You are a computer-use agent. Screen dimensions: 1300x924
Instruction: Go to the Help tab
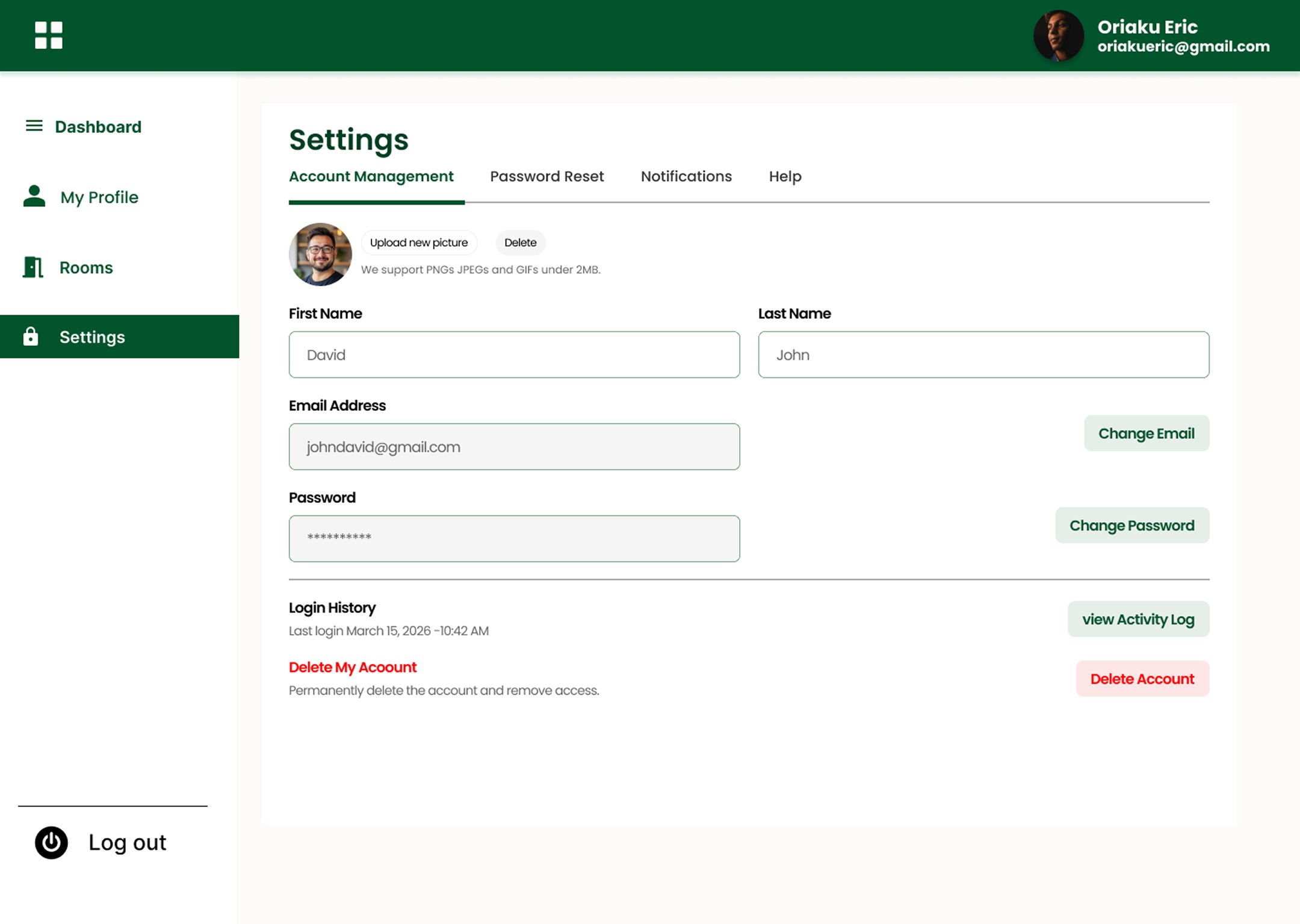pyautogui.click(x=785, y=176)
